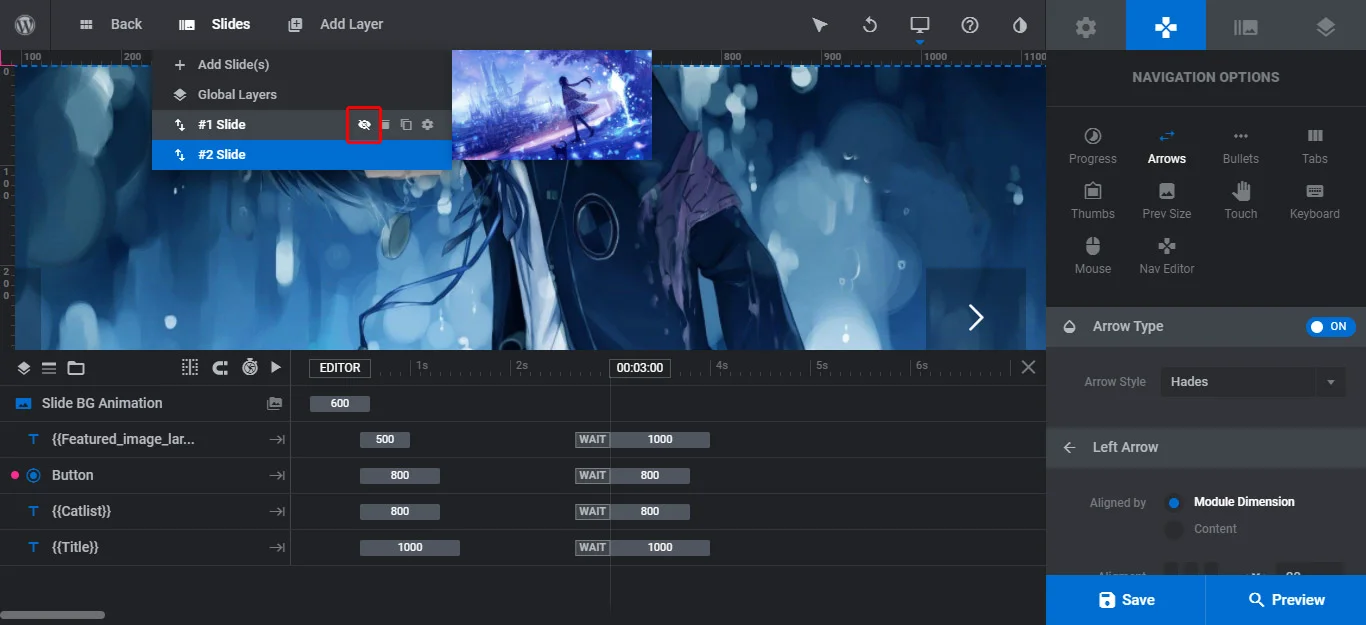Open Progress navigation options

click(1093, 146)
